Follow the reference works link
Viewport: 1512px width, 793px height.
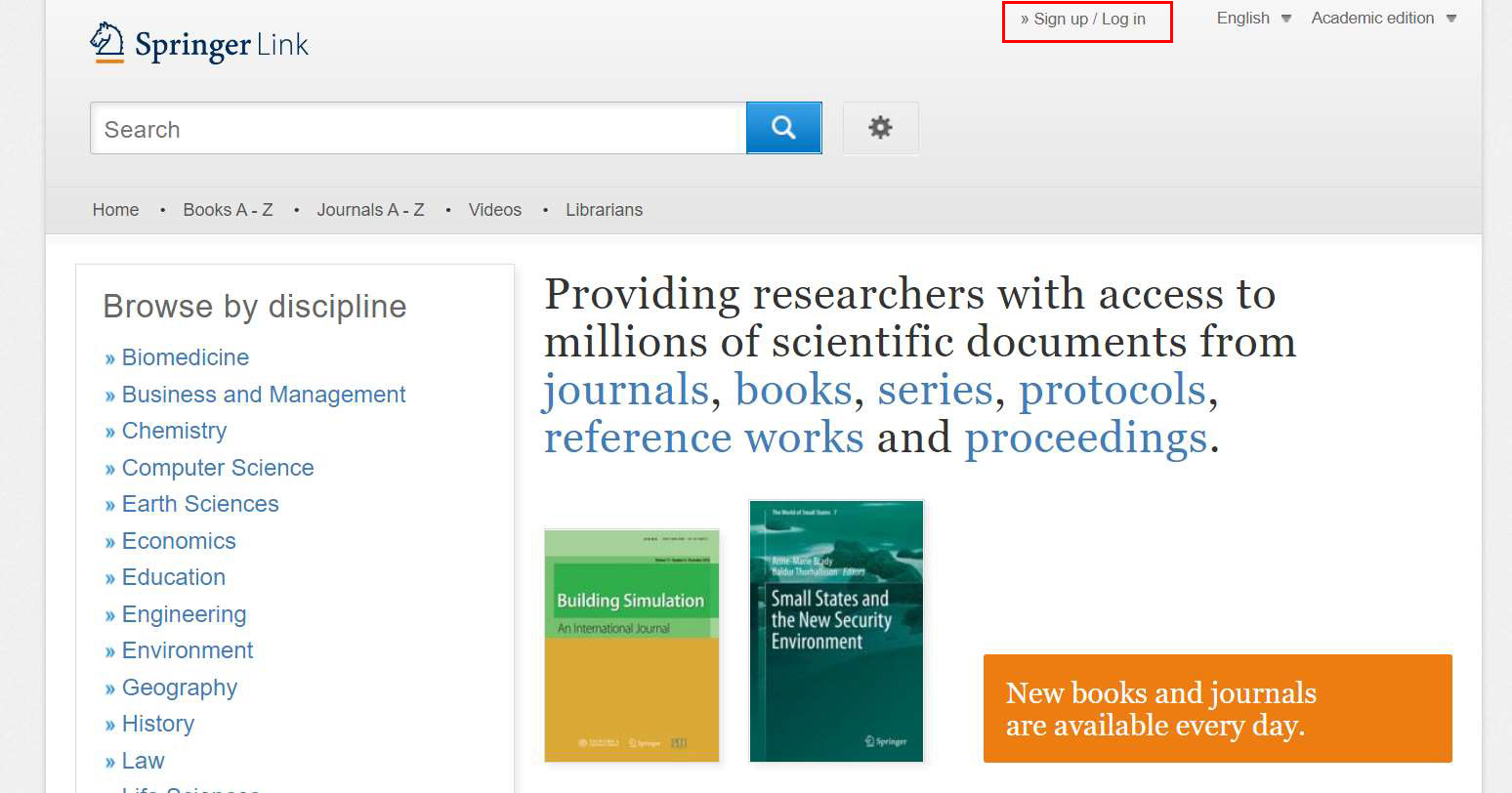point(703,438)
